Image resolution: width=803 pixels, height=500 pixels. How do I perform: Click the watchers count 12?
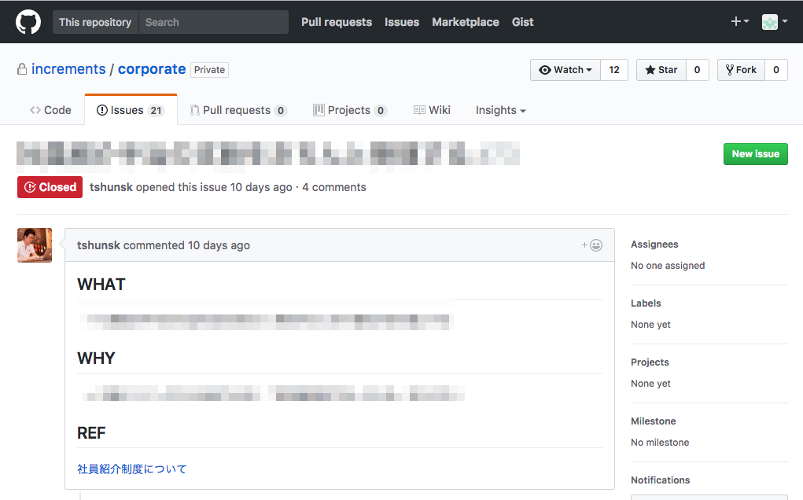pos(614,70)
